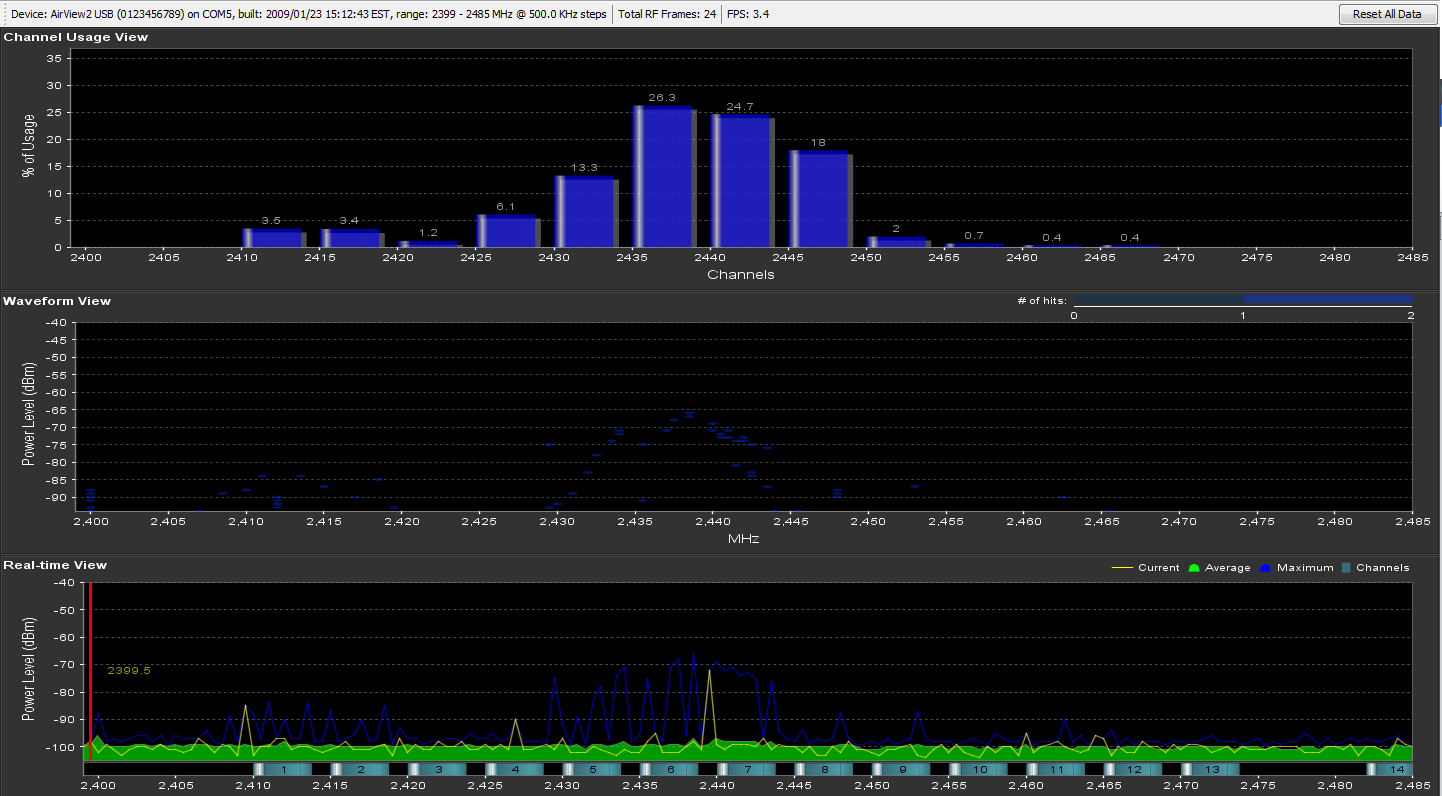Click the teal Channels legend icon
Viewport: 1442px width, 796px height.
[x=1346, y=568]
